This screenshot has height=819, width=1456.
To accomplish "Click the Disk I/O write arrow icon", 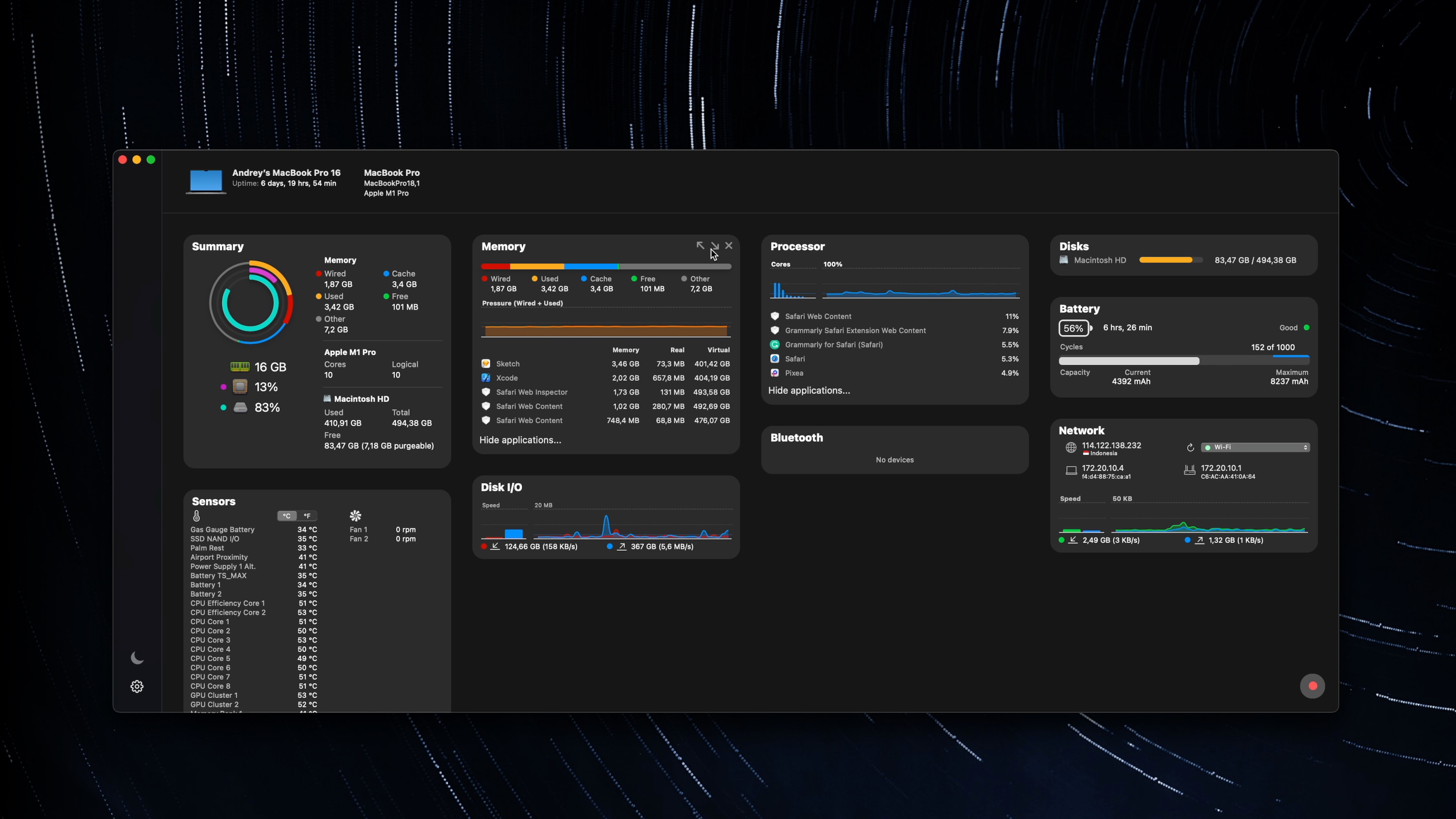I will [x=621, y=546].
